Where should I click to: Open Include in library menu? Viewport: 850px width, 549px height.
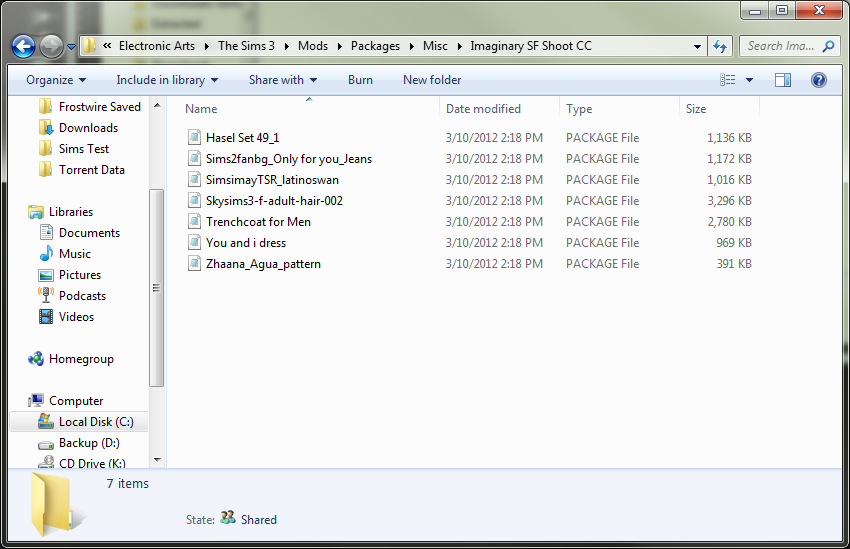click(167, 80)
